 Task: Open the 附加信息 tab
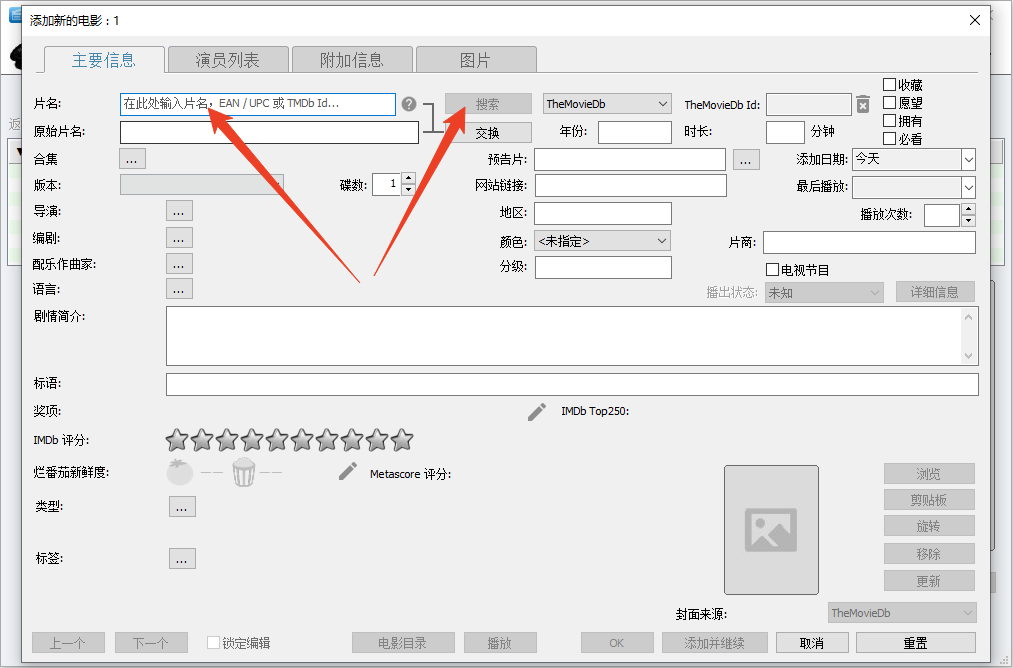coord(352,60)
